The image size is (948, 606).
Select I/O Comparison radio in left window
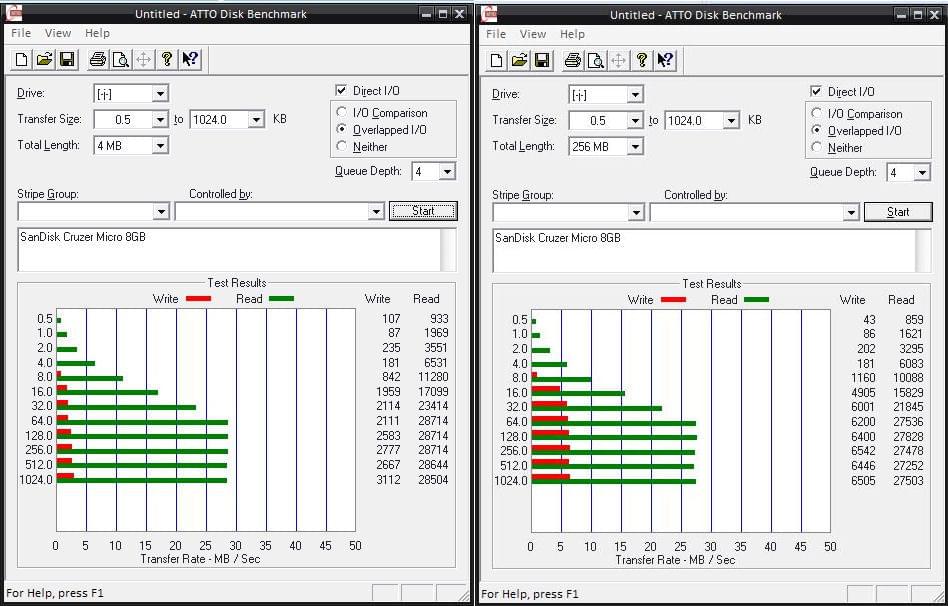[343, 113]
